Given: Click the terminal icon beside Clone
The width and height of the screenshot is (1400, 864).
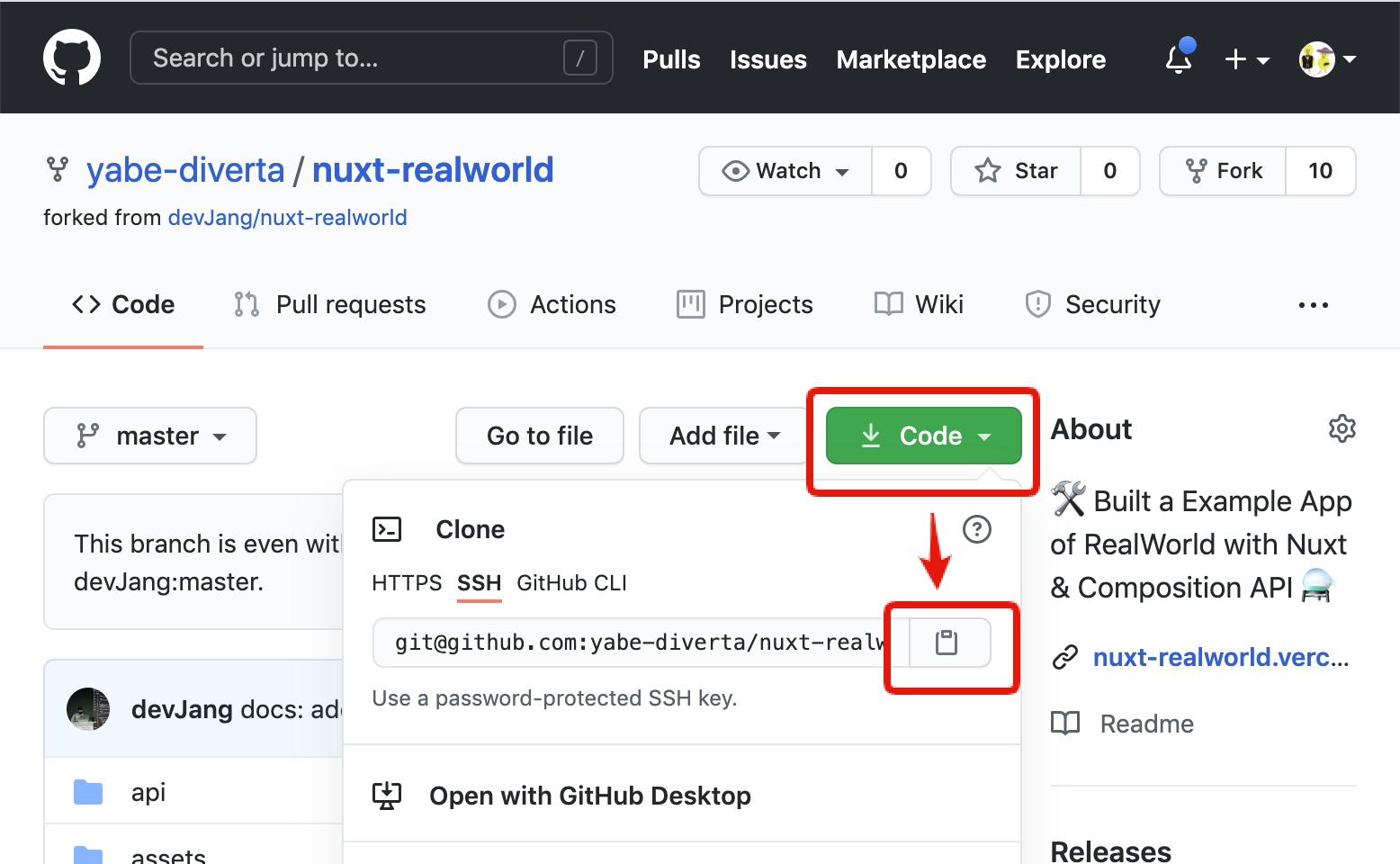Looking at the screenshot, I should [387, 529].
